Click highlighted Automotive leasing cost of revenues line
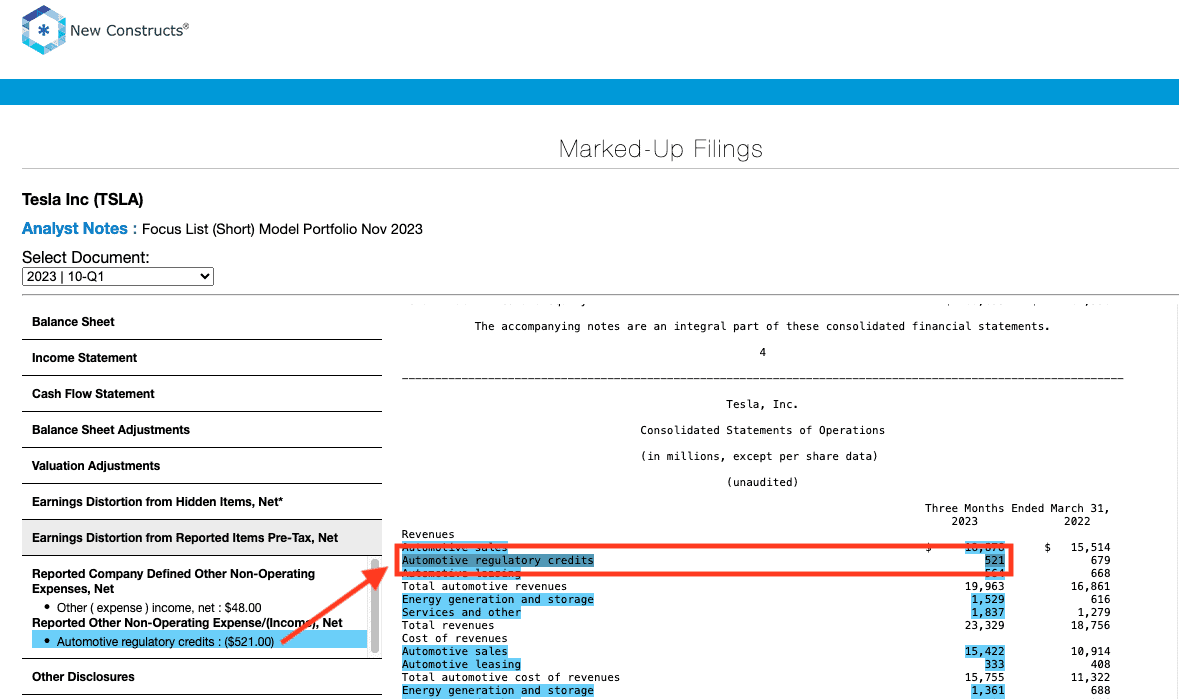The width and height of the screenshot is (1179, 699). (461, 664)
